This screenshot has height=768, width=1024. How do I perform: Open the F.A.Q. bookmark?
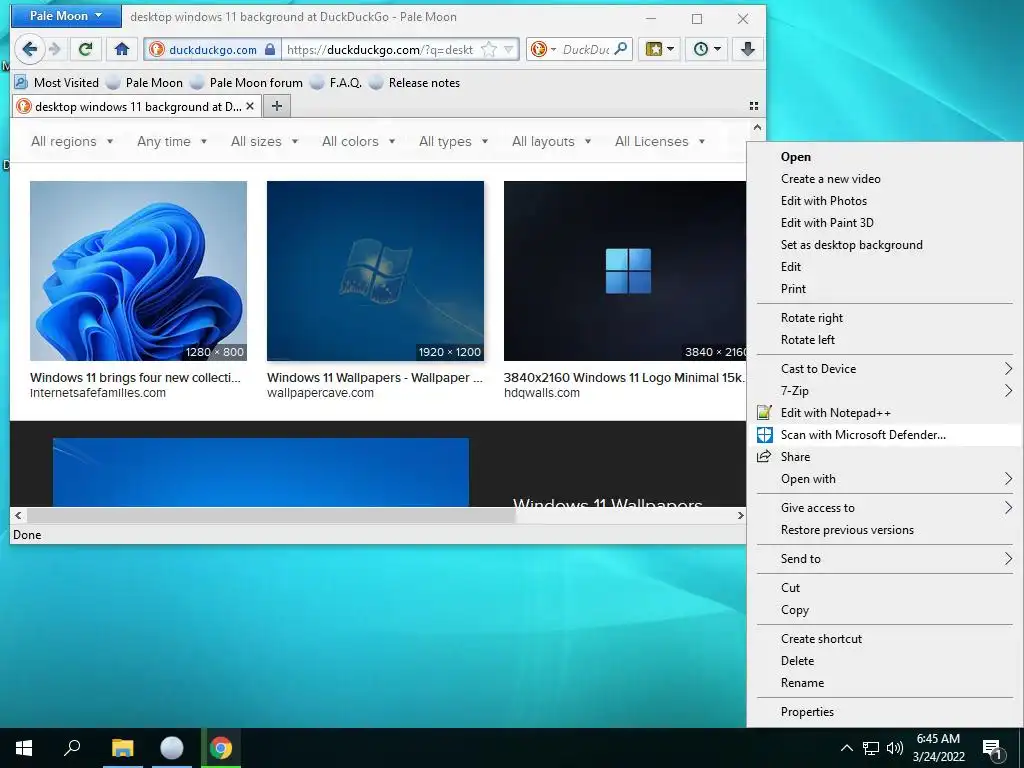tap(336, 82)
